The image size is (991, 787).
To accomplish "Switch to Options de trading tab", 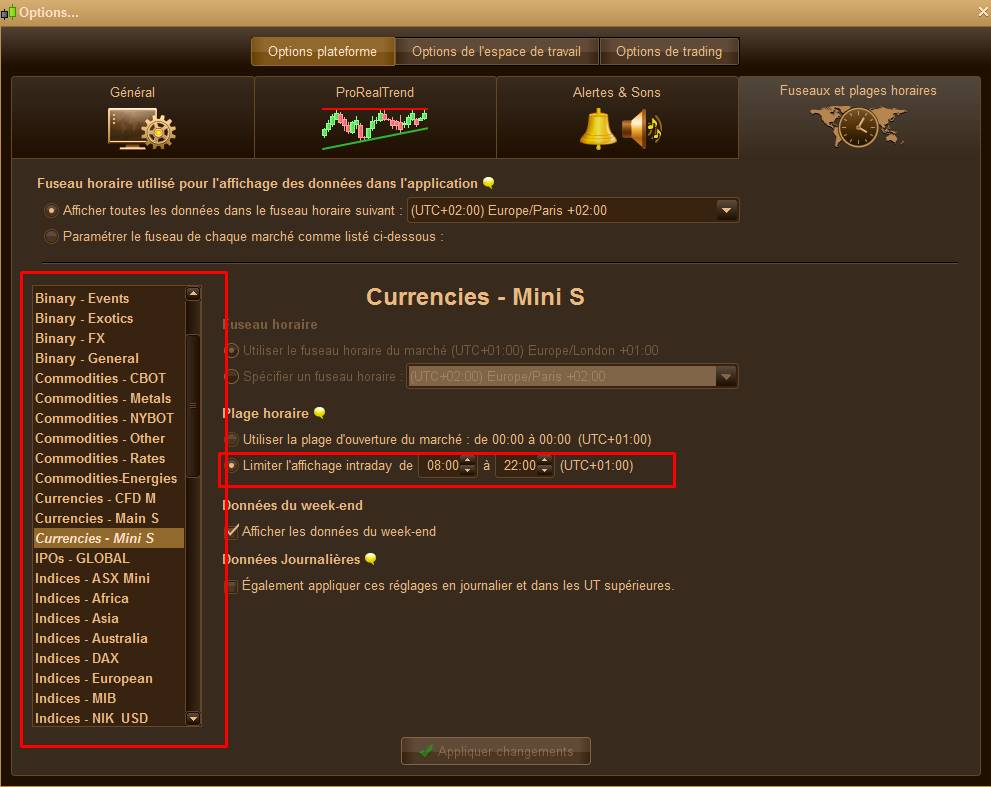I will tap(669, 51).
